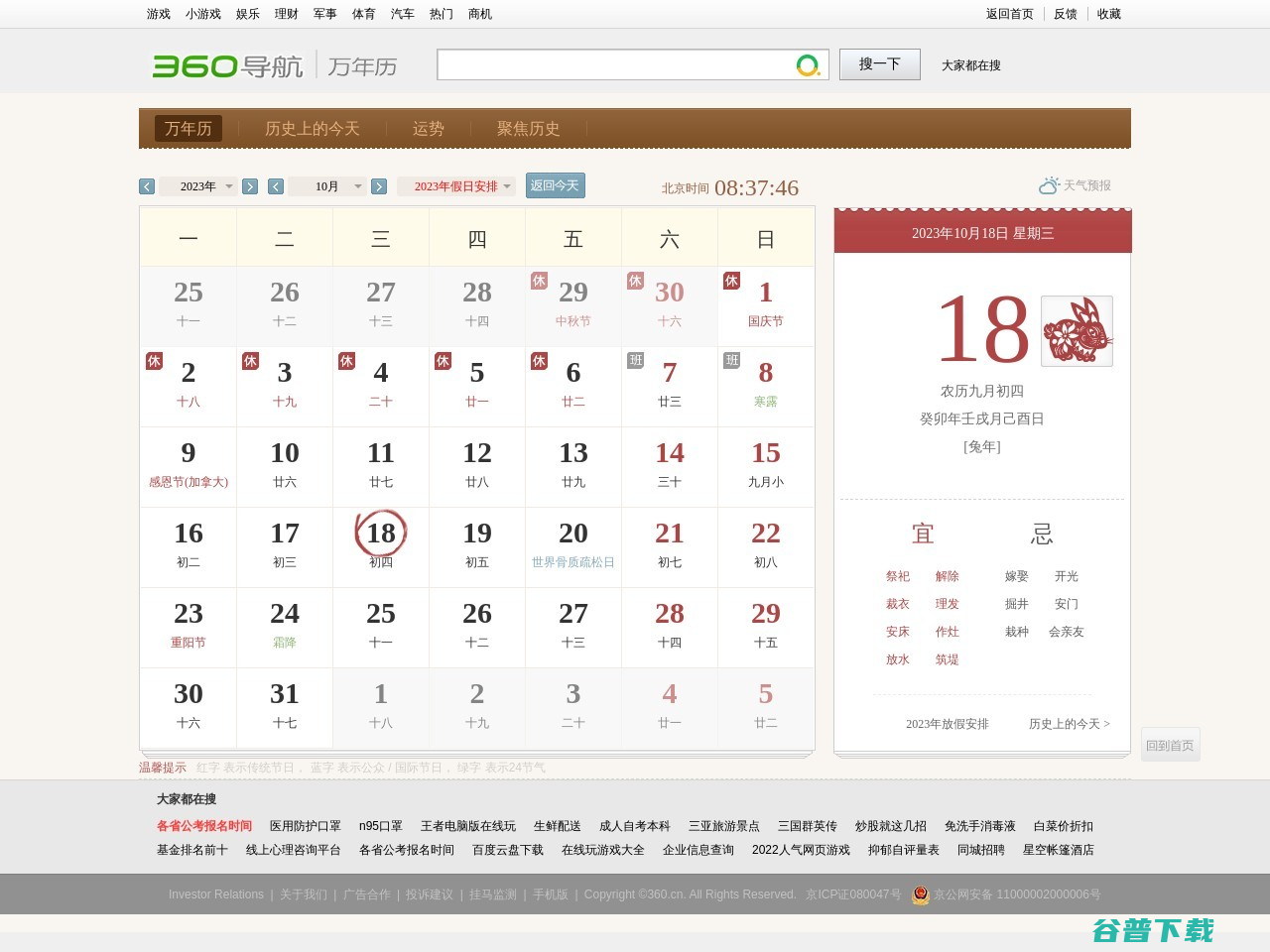
Task: Open the 2023年 year dropdown
Action: pos(198,186)
